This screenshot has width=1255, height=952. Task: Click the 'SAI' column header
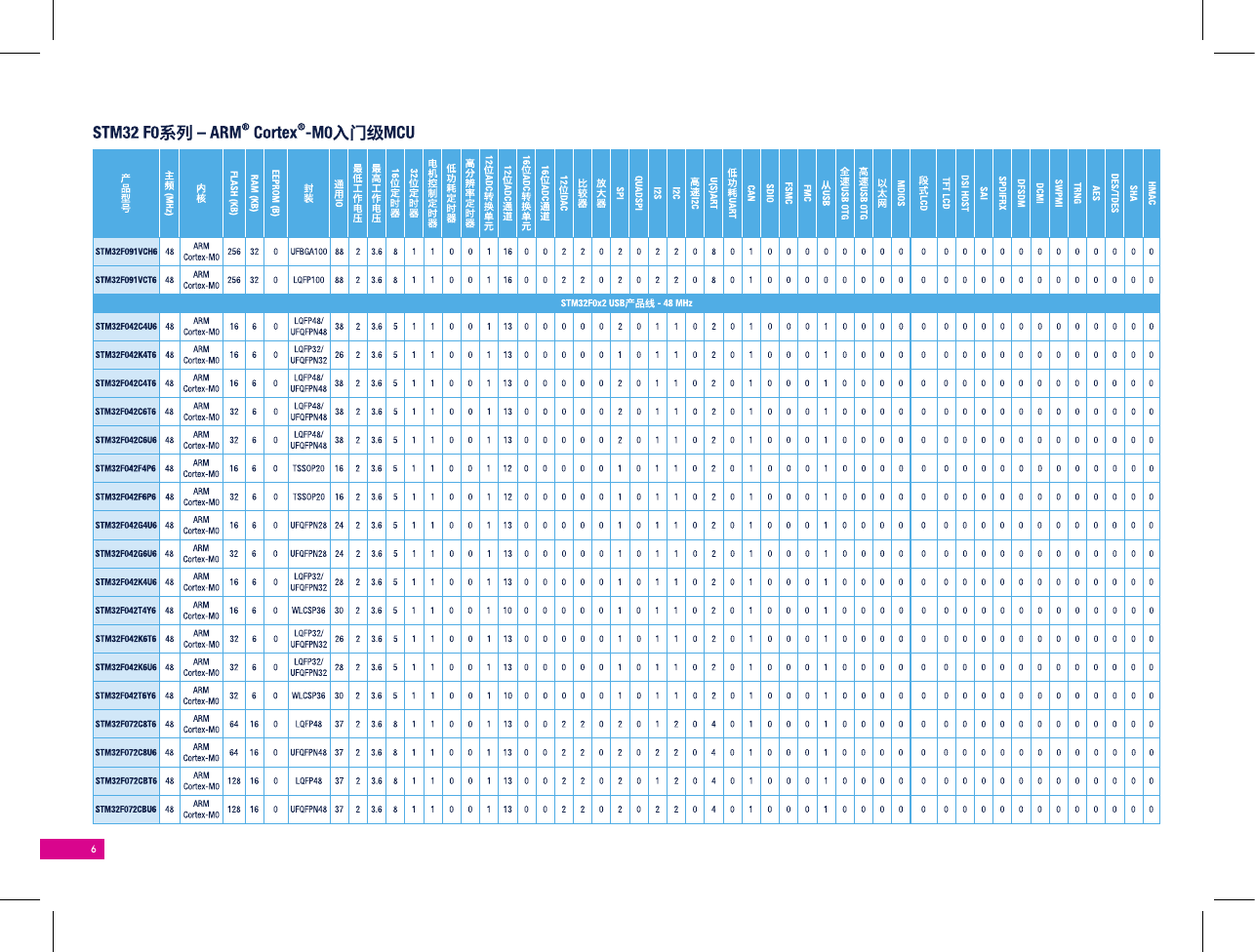984,193
